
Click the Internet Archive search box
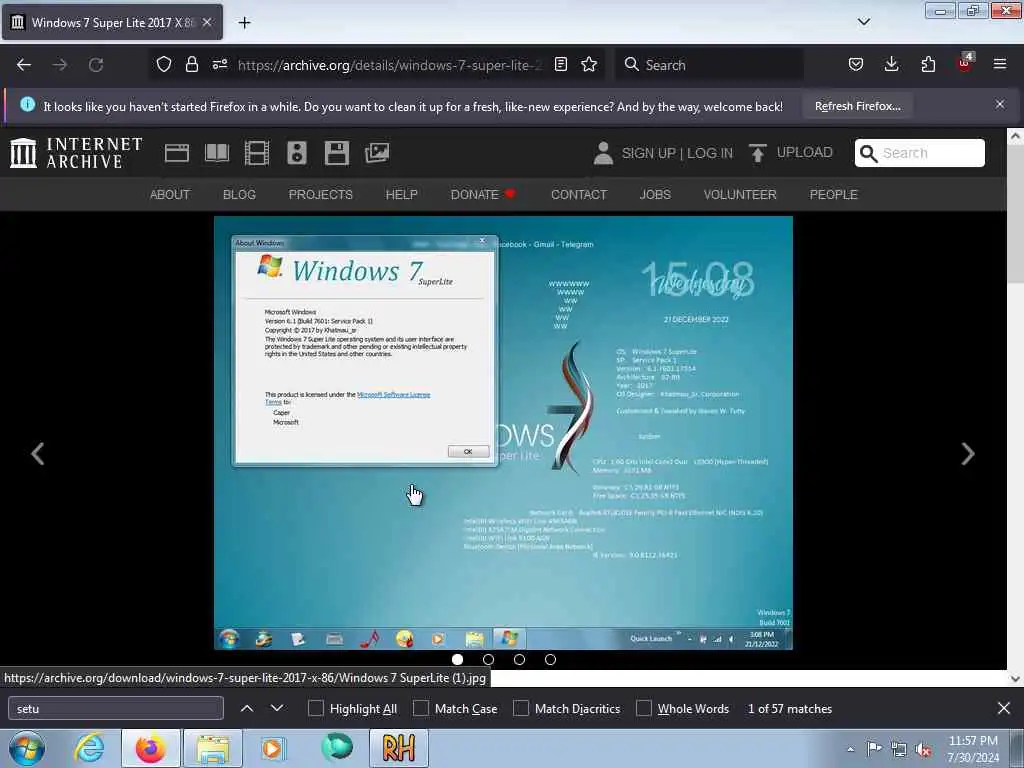[x=920, y=153]
